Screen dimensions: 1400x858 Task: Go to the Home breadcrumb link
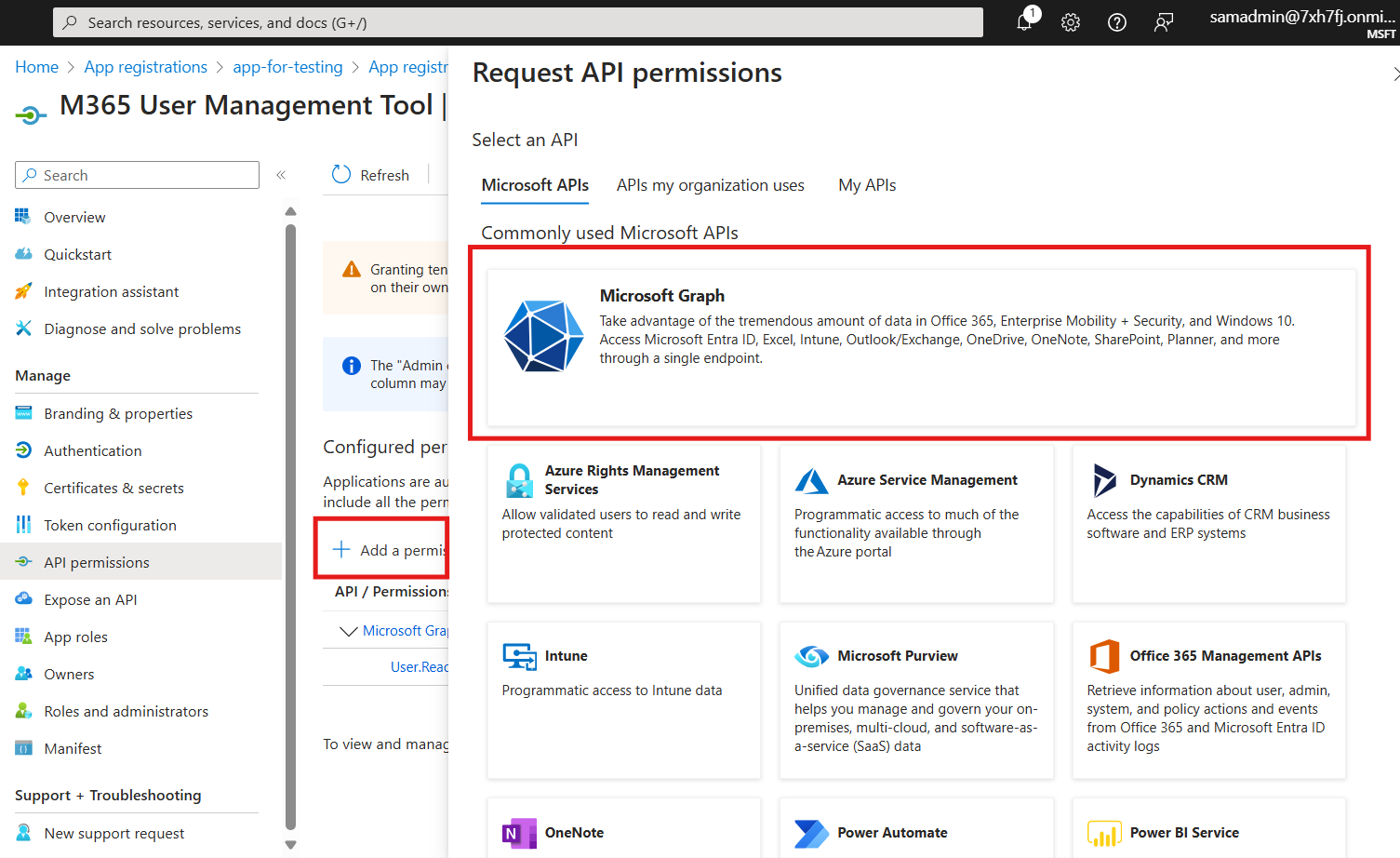(x=36, y=67)
